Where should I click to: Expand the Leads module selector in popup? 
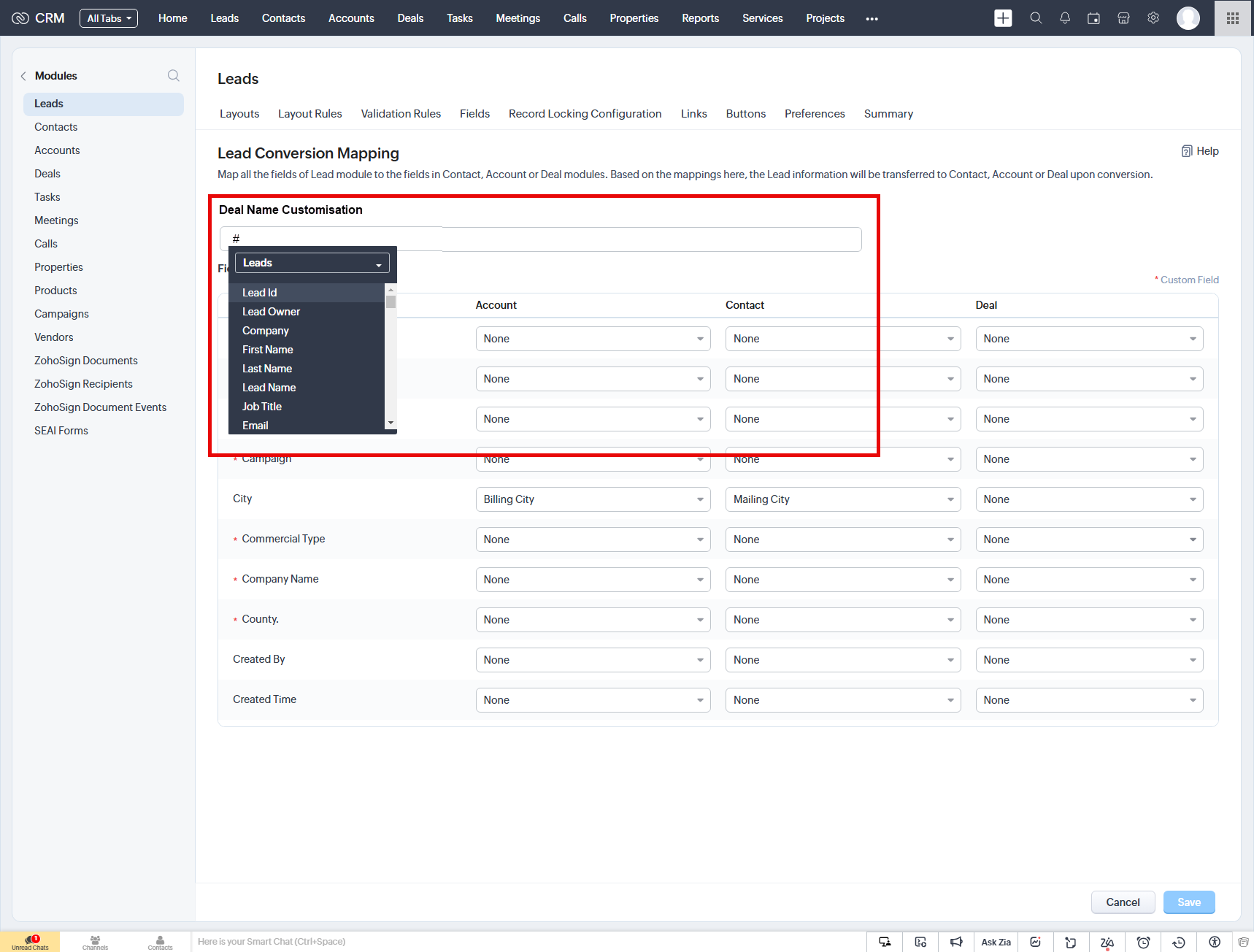(x=312, y=263)
